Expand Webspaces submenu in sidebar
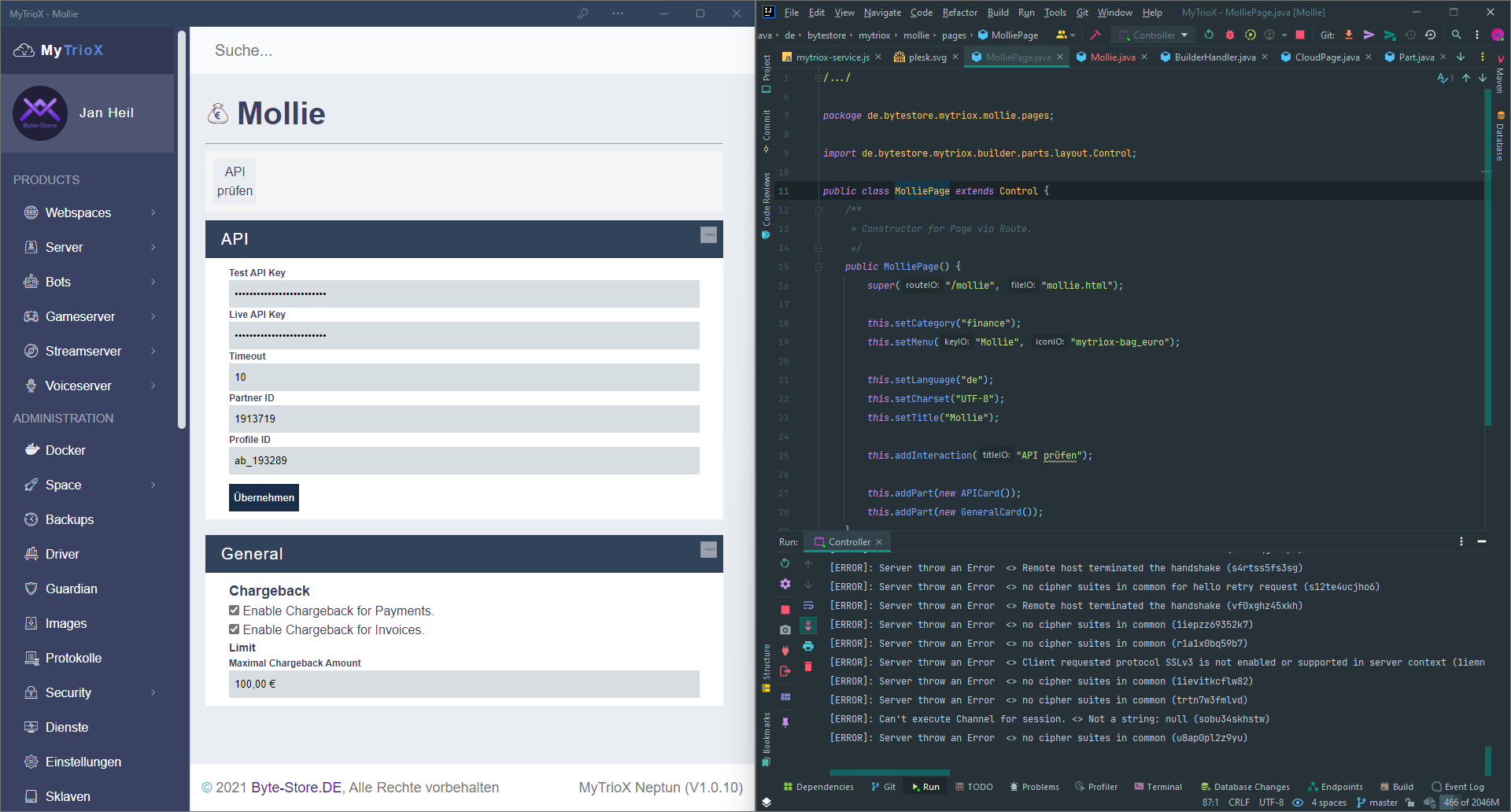The width and height of the screenshot is (1511, 812). click(x=153, y=212)
